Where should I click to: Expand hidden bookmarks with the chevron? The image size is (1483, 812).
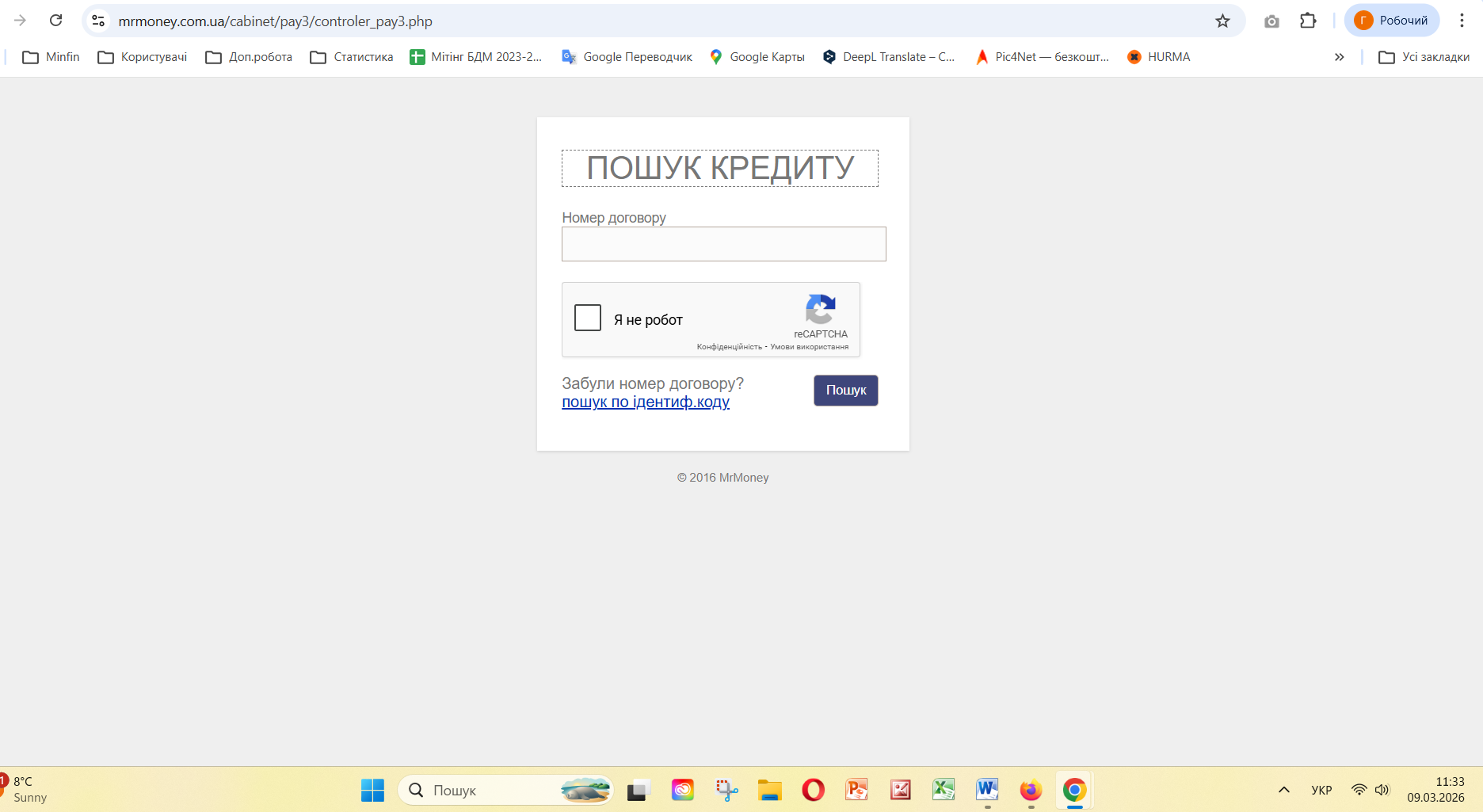1339,57
